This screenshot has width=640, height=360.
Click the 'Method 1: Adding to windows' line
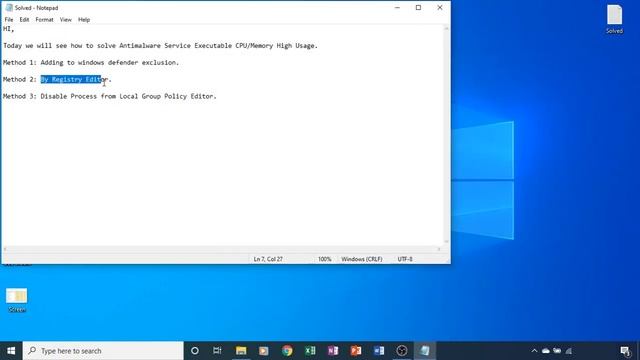click(x=91, y=62)
